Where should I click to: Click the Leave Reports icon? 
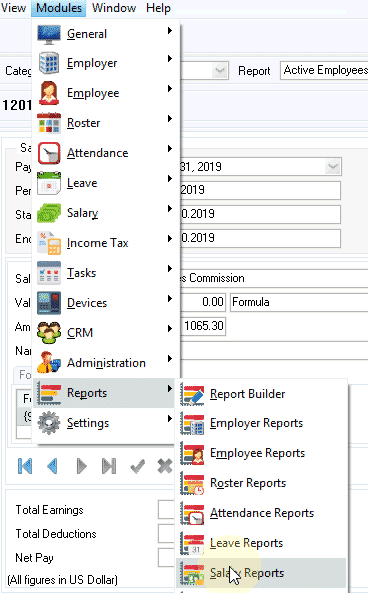tap(192, 543)
